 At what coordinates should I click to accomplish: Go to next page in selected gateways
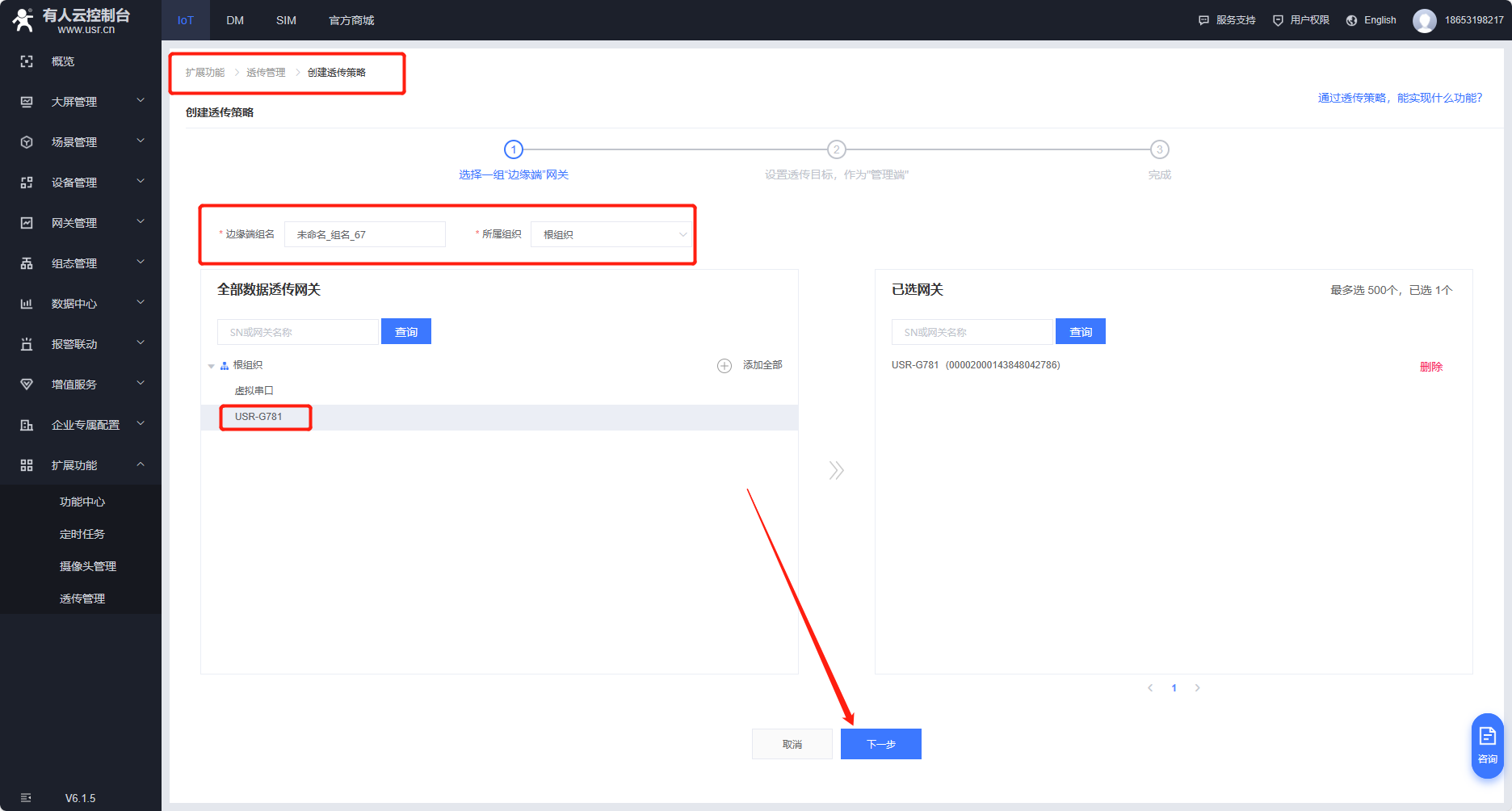[1197, 688]
